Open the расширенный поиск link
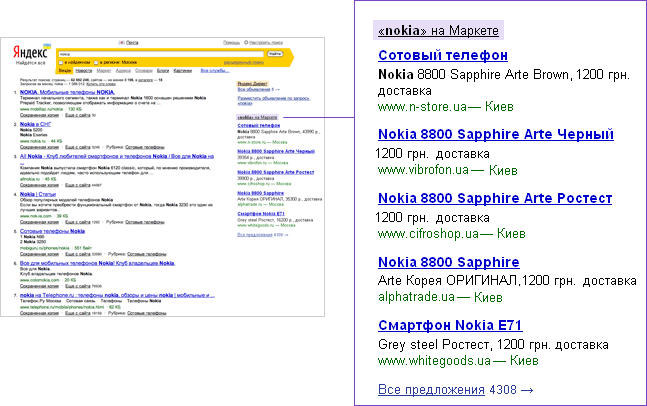Screen dimensions: 647x406 coord(244,62)
